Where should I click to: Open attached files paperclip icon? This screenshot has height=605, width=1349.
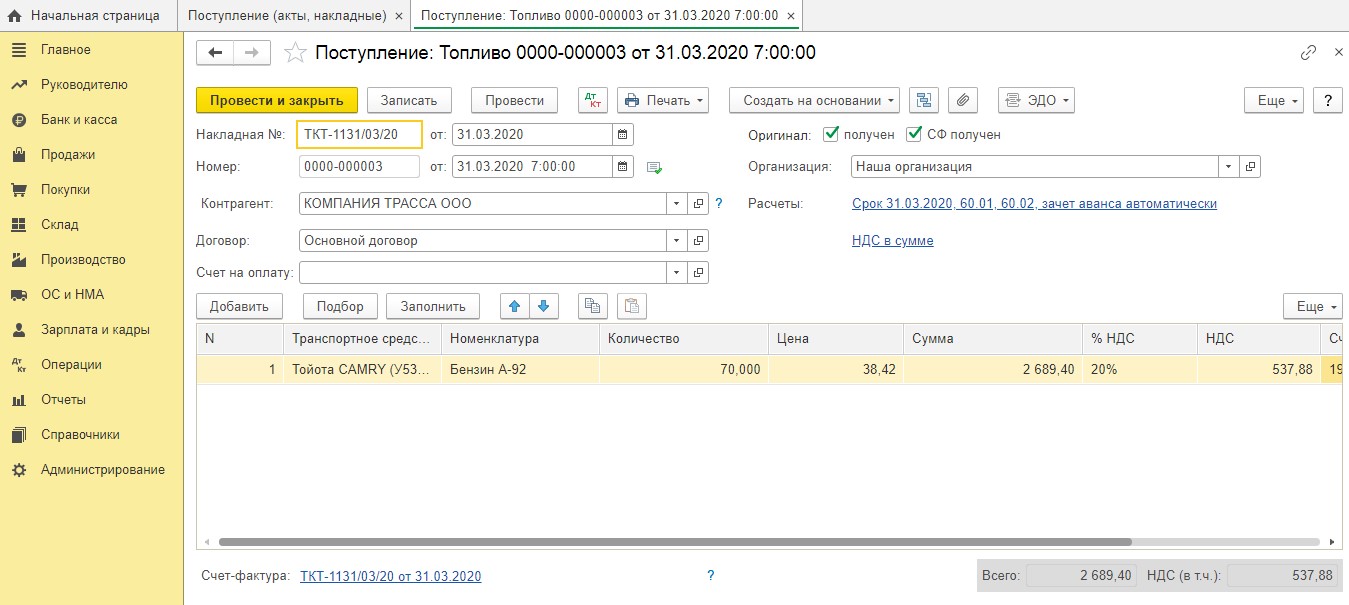click(x=963, y=100)
